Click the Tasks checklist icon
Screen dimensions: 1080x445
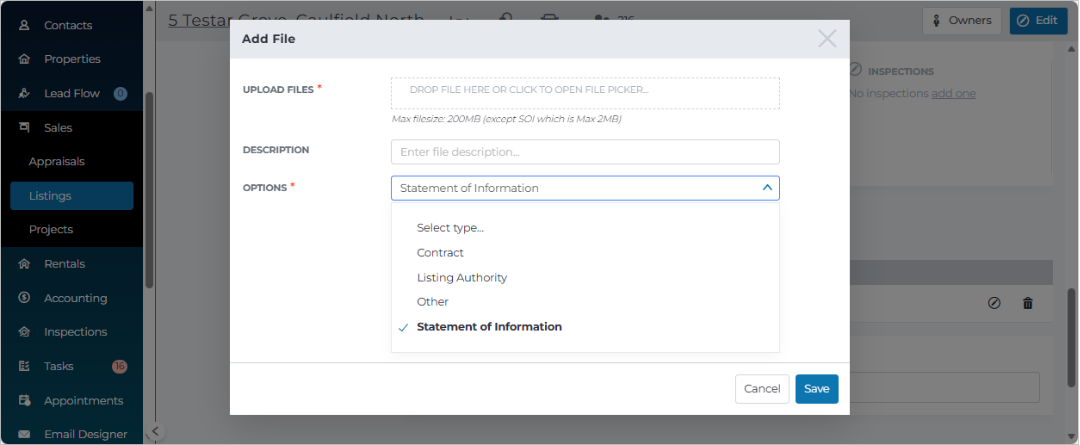pos(24,366)
